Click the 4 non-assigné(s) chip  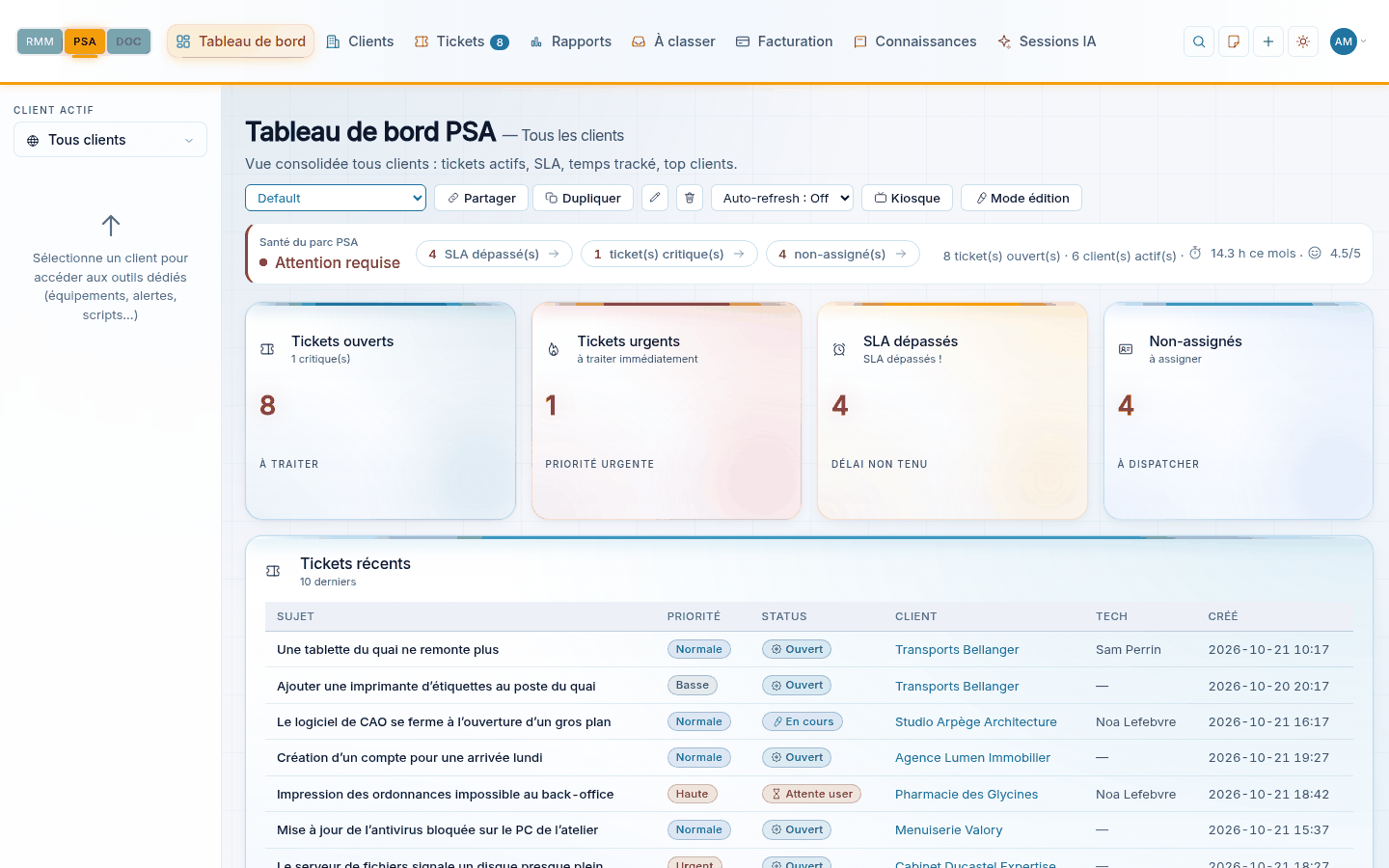point(843,254)
